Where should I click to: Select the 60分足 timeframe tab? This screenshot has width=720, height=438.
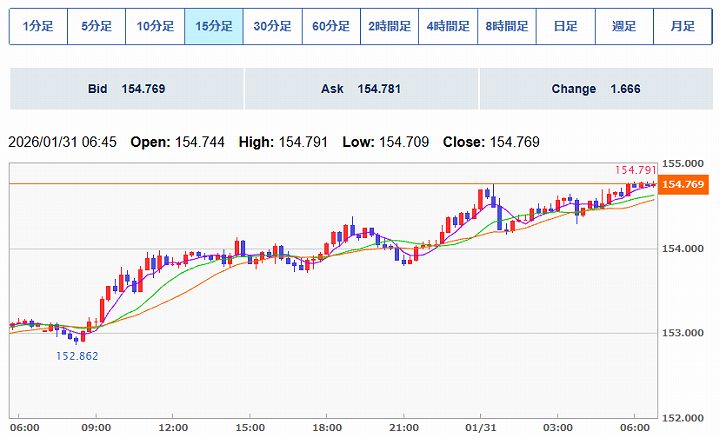331,27
